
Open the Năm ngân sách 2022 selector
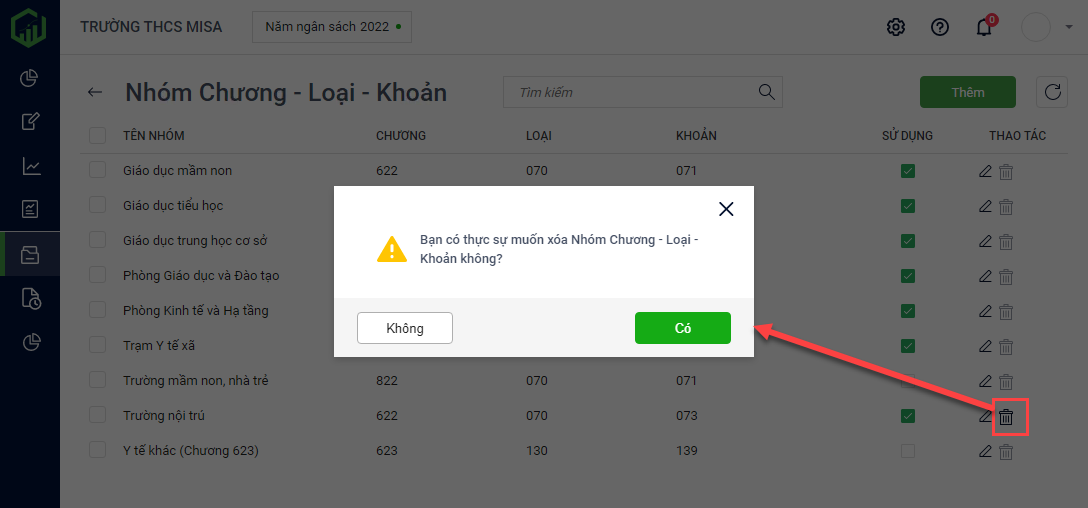pyautogui.click(x=332, y=27)
